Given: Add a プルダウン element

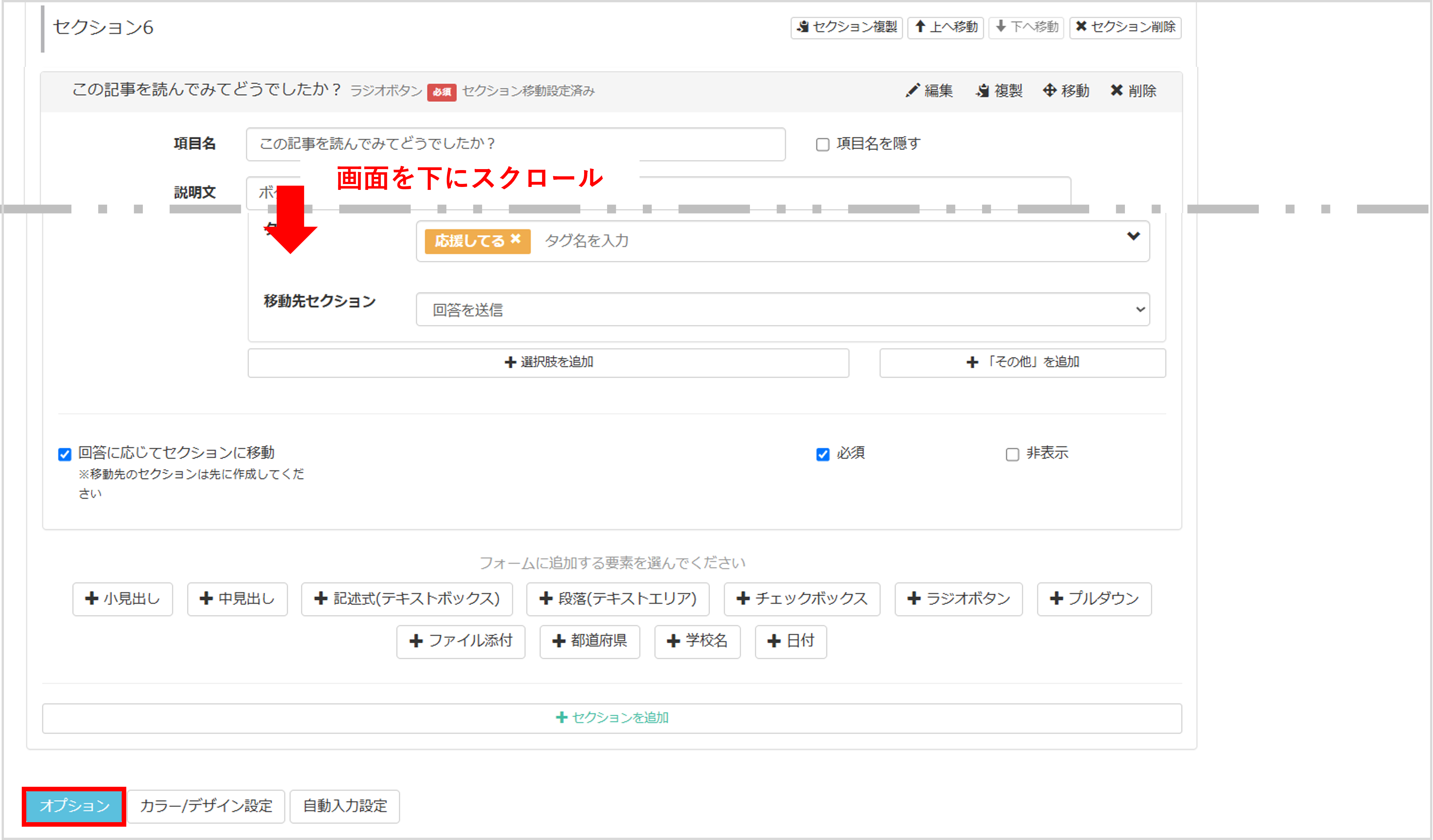Looking at the screenshot, I should 1094,599.
